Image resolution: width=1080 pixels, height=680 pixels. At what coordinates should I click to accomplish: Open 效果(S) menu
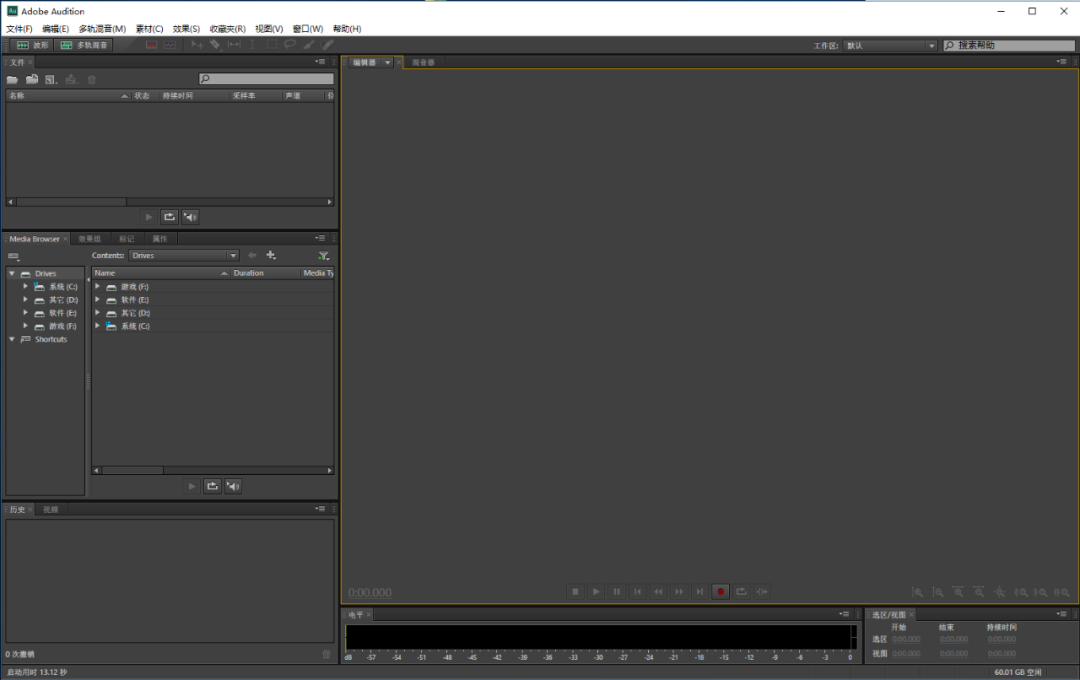(186, 29)
